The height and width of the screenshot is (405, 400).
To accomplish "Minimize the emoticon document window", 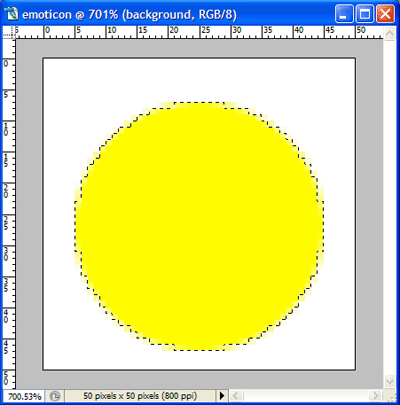I will coord(344,14).
